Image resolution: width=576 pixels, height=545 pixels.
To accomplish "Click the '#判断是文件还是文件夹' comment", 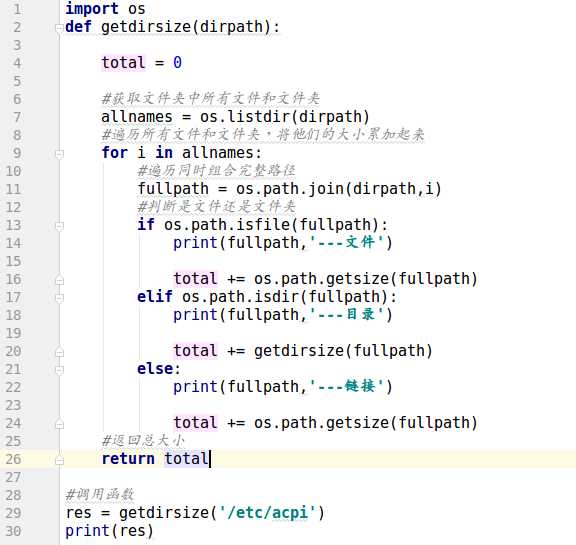I will tap(216, 206).
